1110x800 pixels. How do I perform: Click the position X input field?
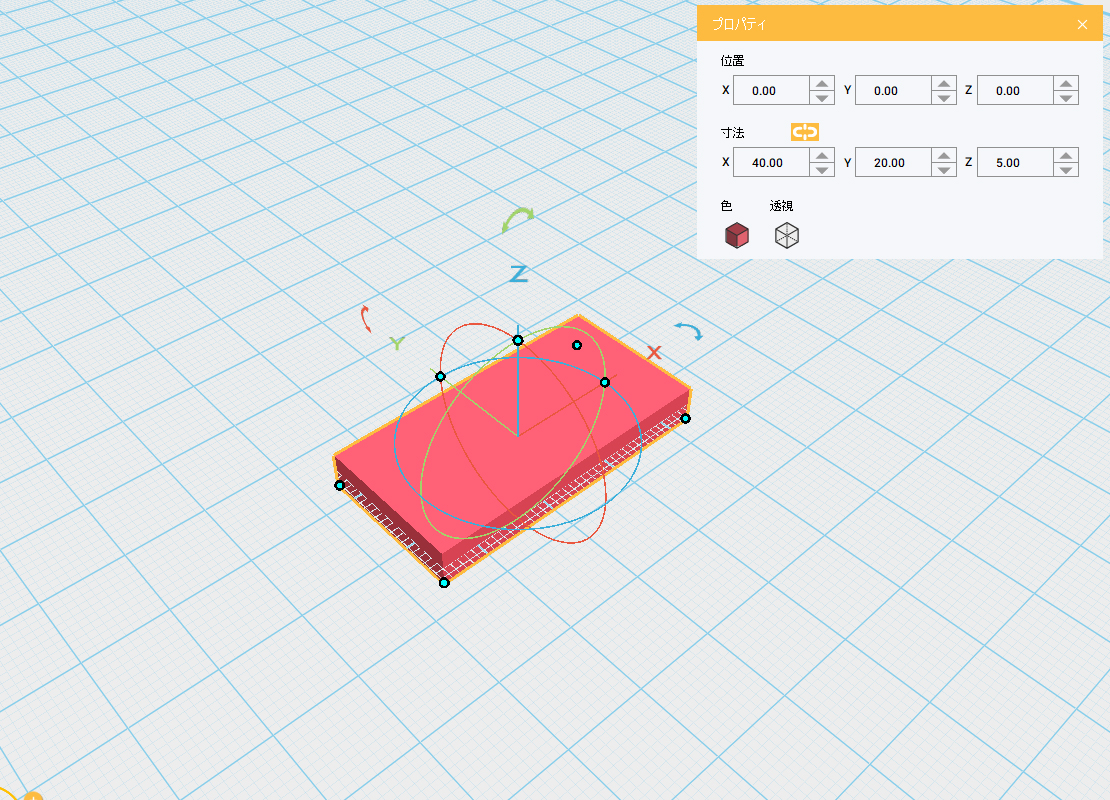tap(769, 91)
